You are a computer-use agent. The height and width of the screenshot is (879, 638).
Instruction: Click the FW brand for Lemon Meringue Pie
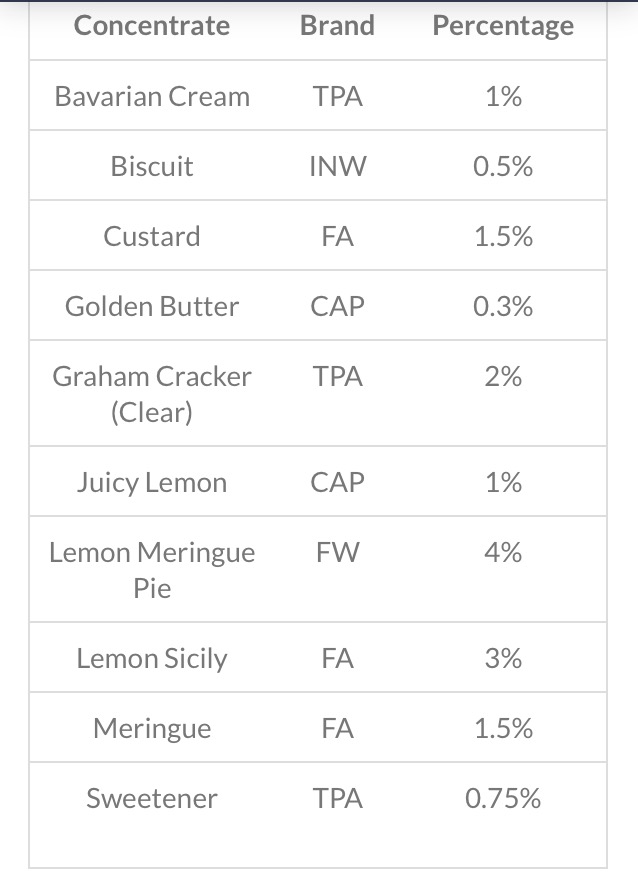pyautogui.click(x=337, y=553)
